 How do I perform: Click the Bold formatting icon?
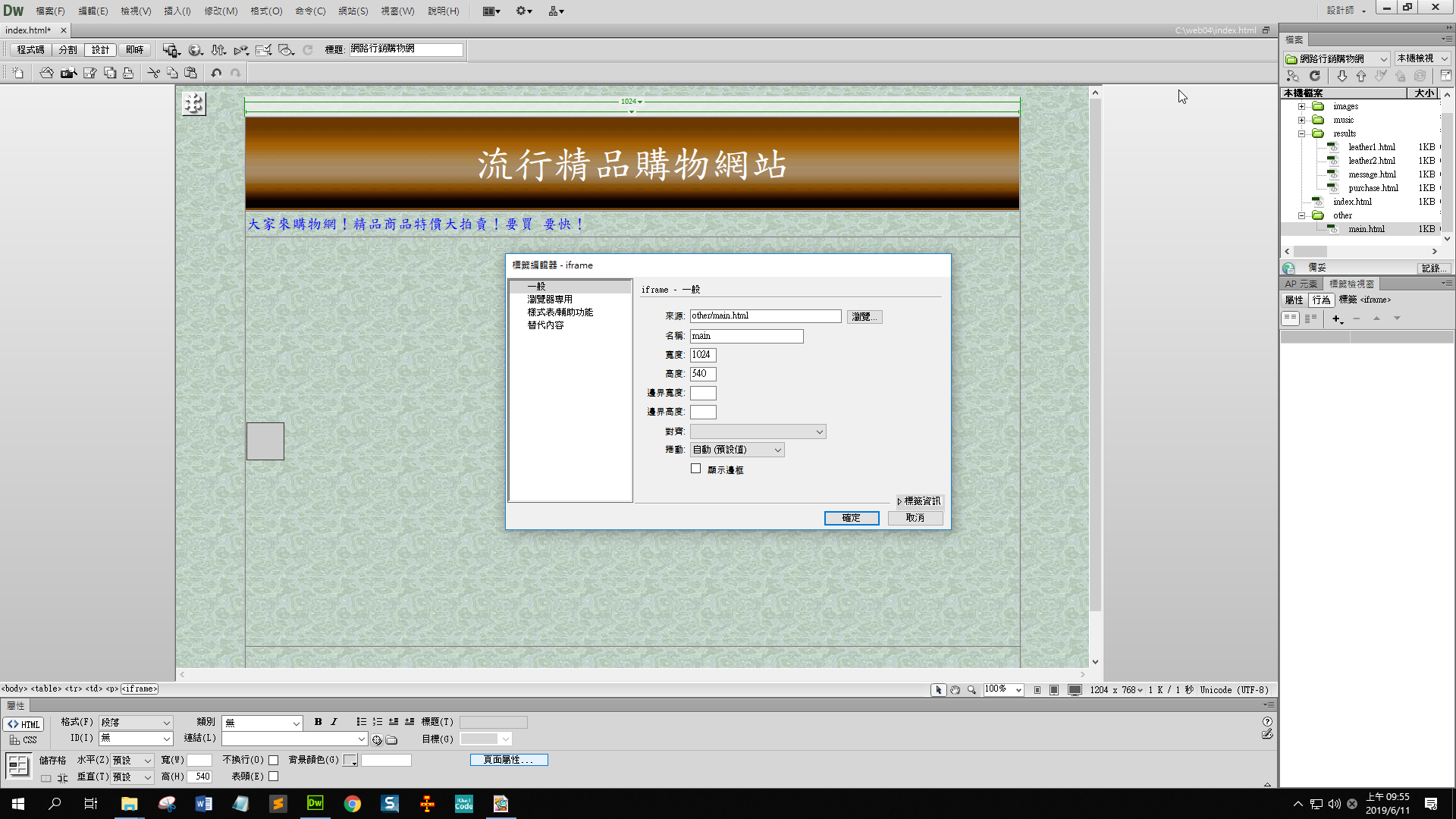(318, 722)
